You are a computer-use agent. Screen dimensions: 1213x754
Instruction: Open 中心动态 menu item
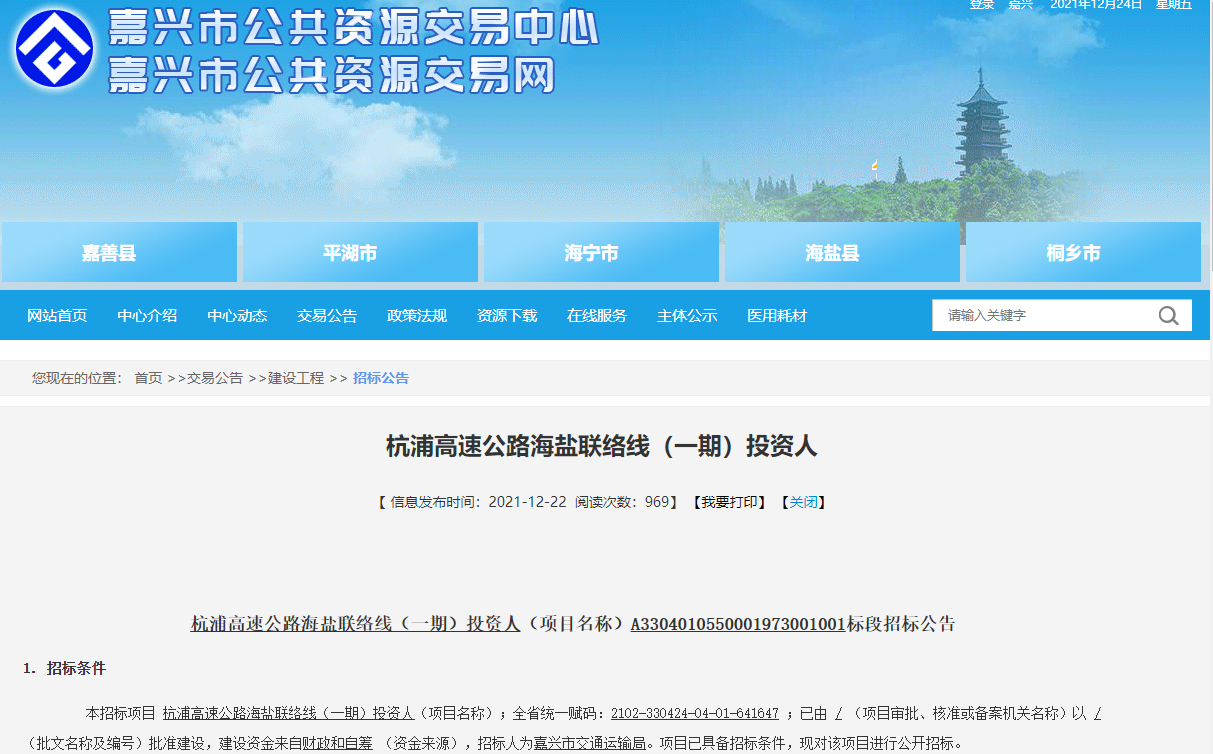(237, 316)
